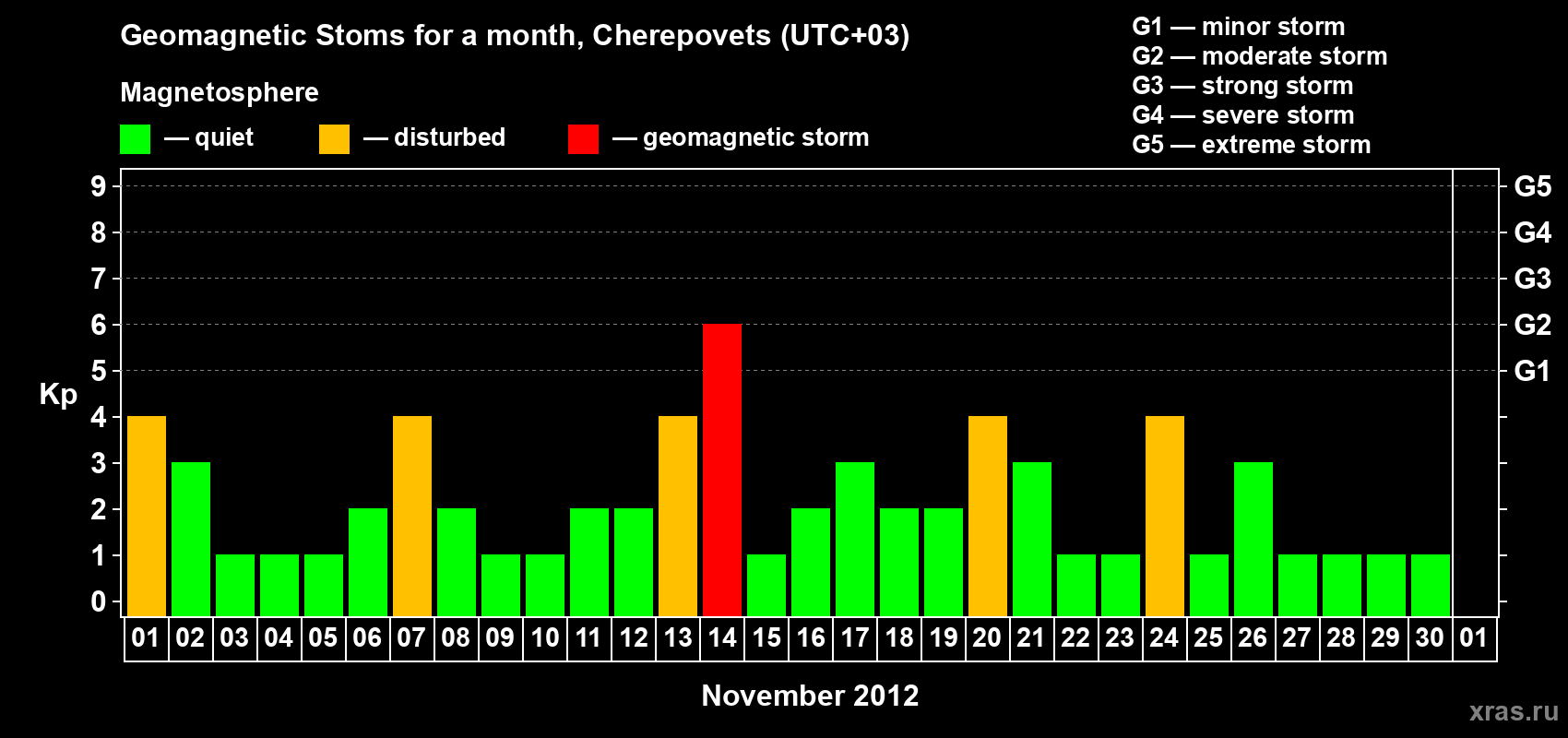Click the G5 — extreme storm legend line
This screenshot has width=1568, height=738.
click(x=1252, y=145)
